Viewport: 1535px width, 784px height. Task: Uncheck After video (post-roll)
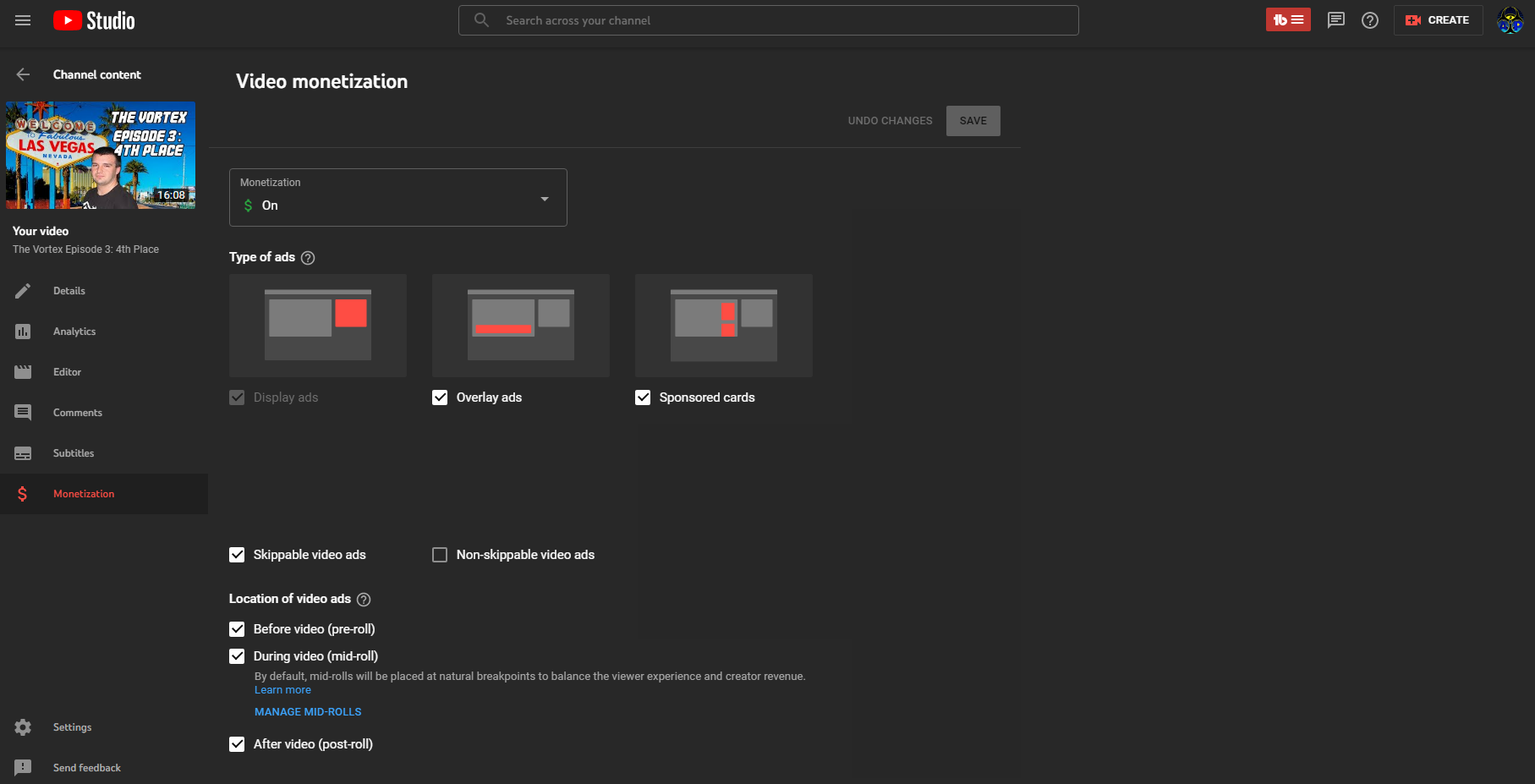[237, 744]
